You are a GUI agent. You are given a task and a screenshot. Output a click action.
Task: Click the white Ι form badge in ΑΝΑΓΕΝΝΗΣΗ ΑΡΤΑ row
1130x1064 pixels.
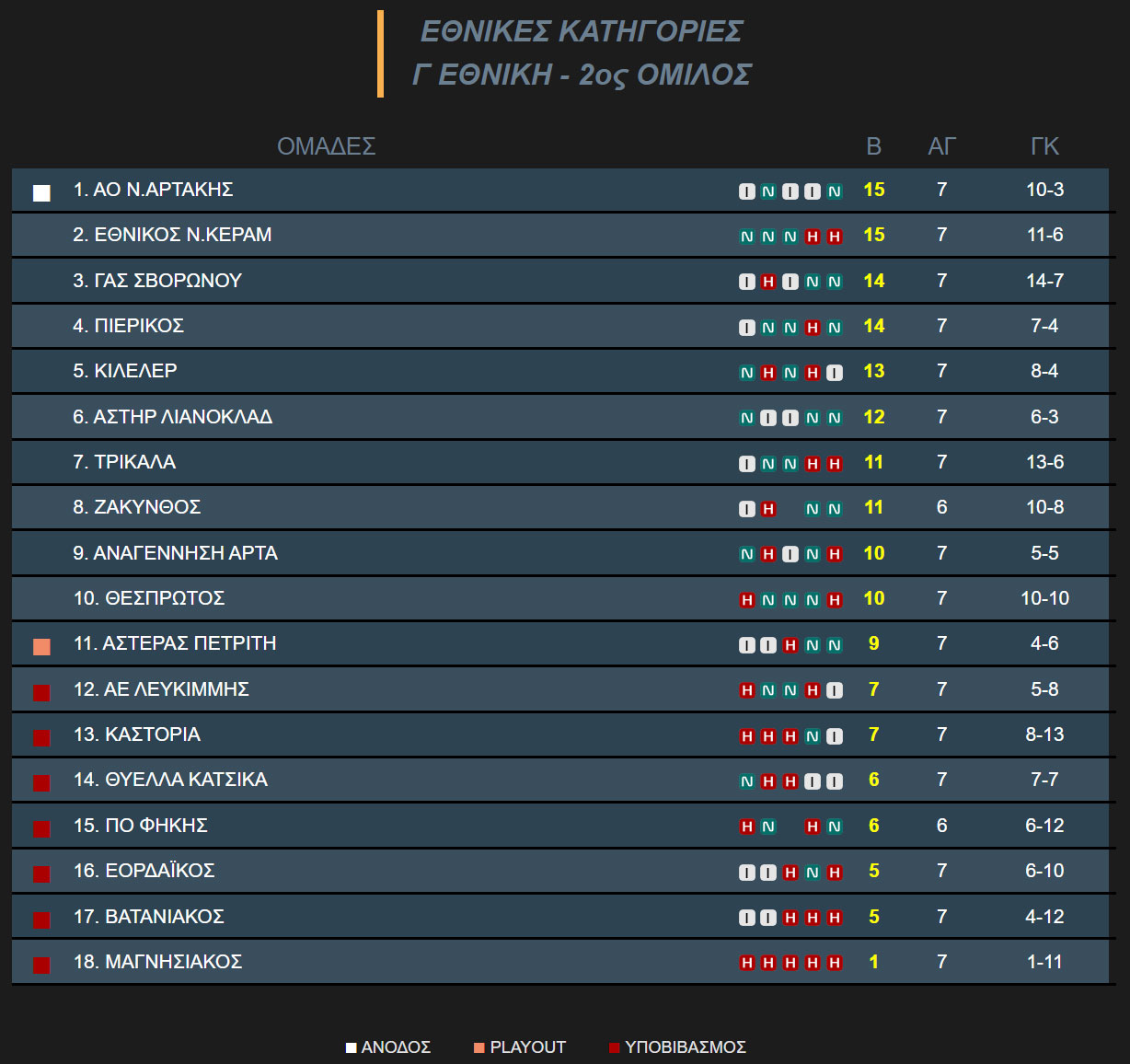coord(790,554)
